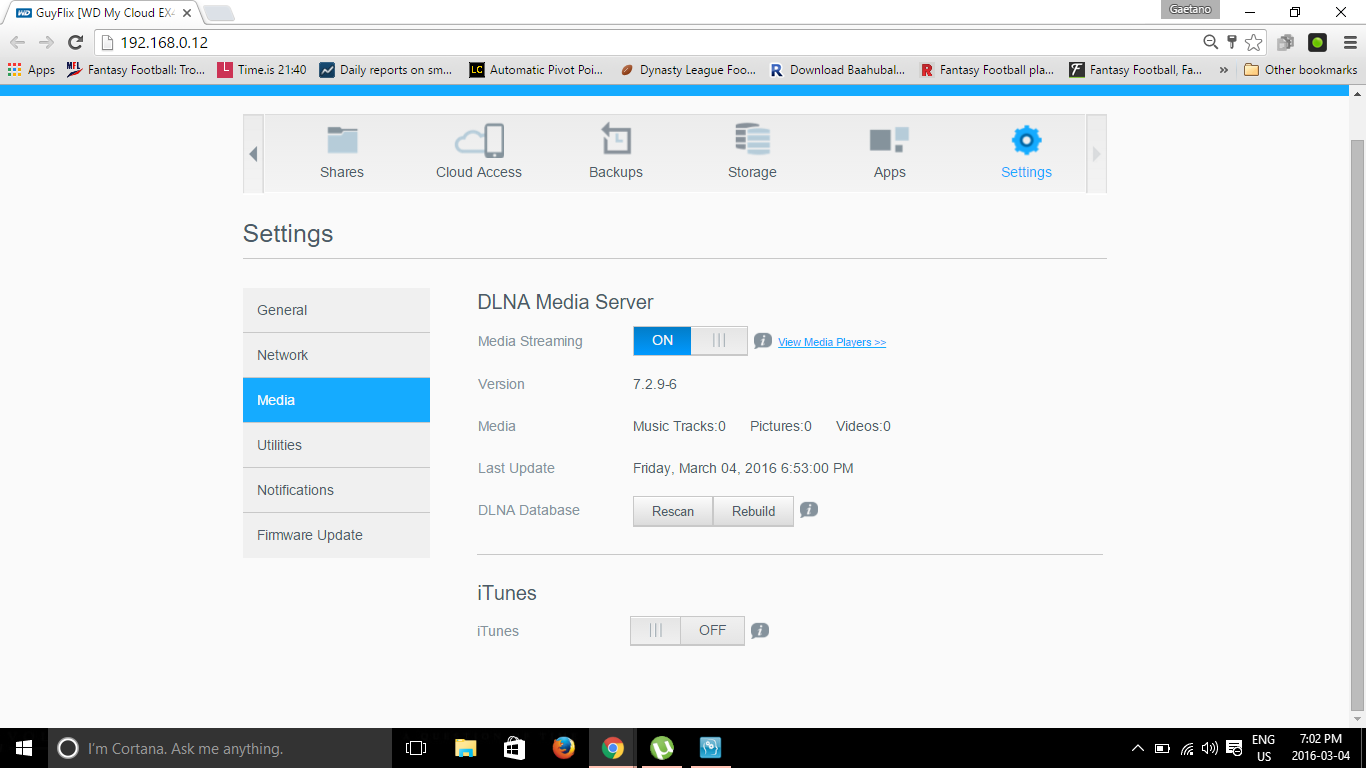Screen dimensions: 1366x768
Task: Click the Cortana search box
Action: click(220, 748)
